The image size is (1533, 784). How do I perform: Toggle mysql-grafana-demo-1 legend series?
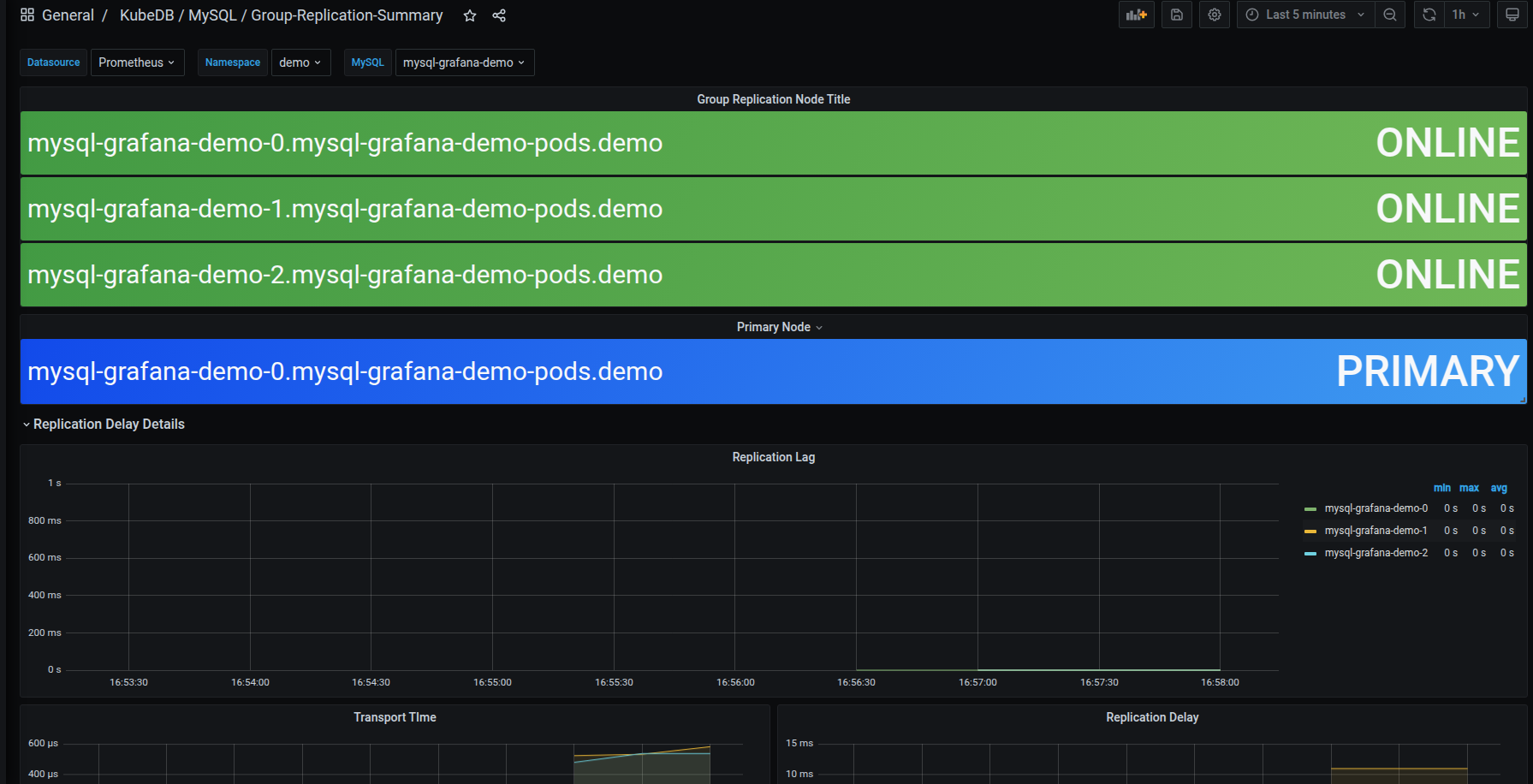[1376, 531]
